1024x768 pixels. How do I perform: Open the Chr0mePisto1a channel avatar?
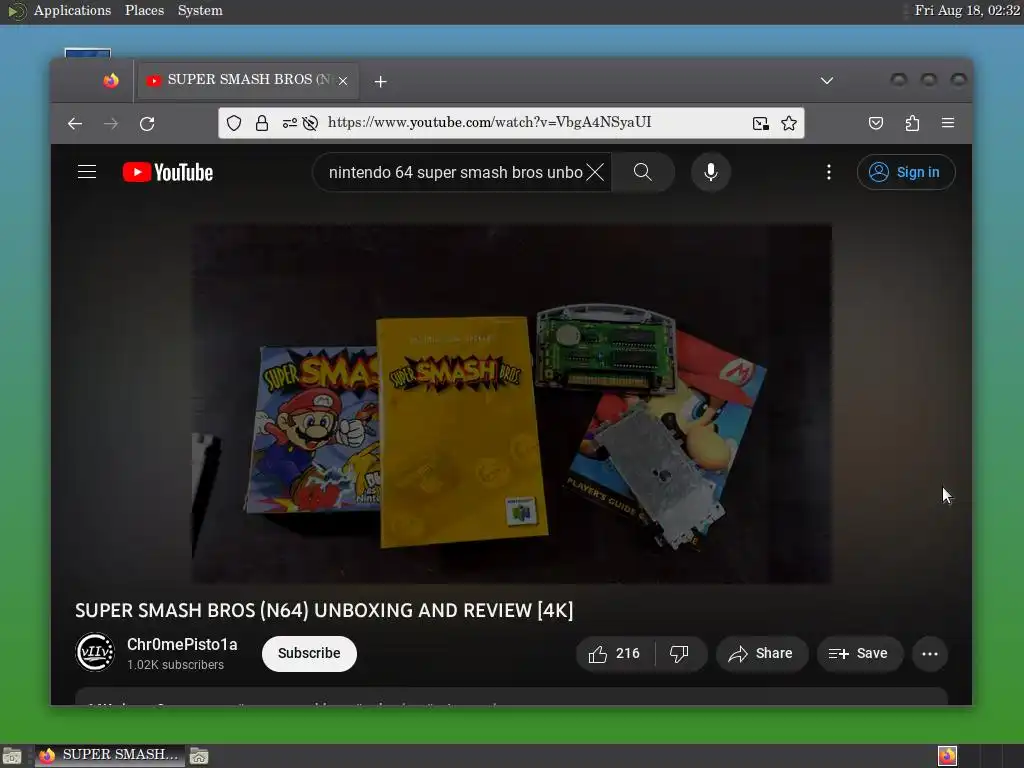95,652
